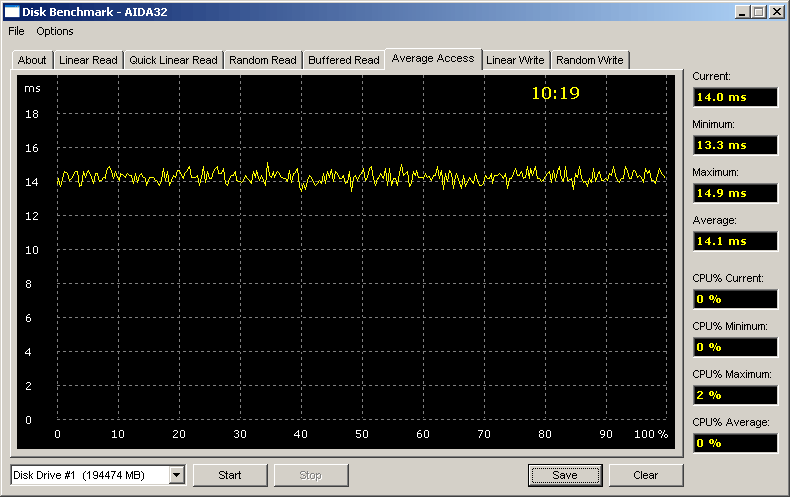Image resolution: width=790 pixels, height=497 pixels.
Task: Switch to the Linear Read tab
Action: pyautogui.click(x=88, y=60)
